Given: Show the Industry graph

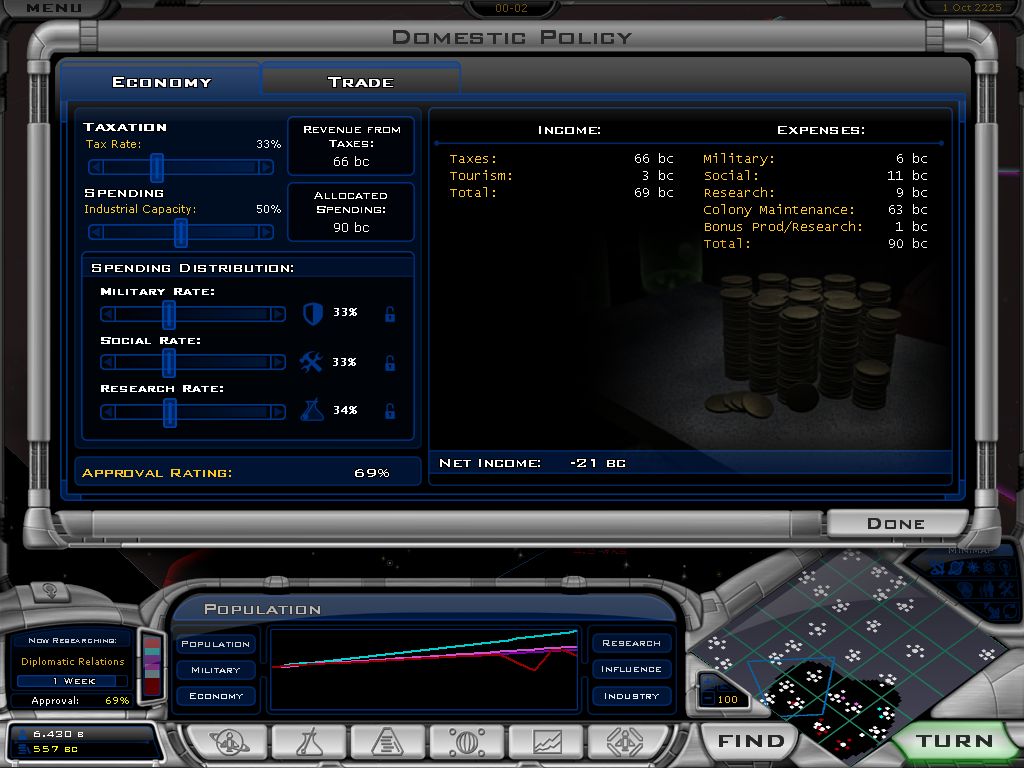Looking at the screenshot, I should click(632, 696).
